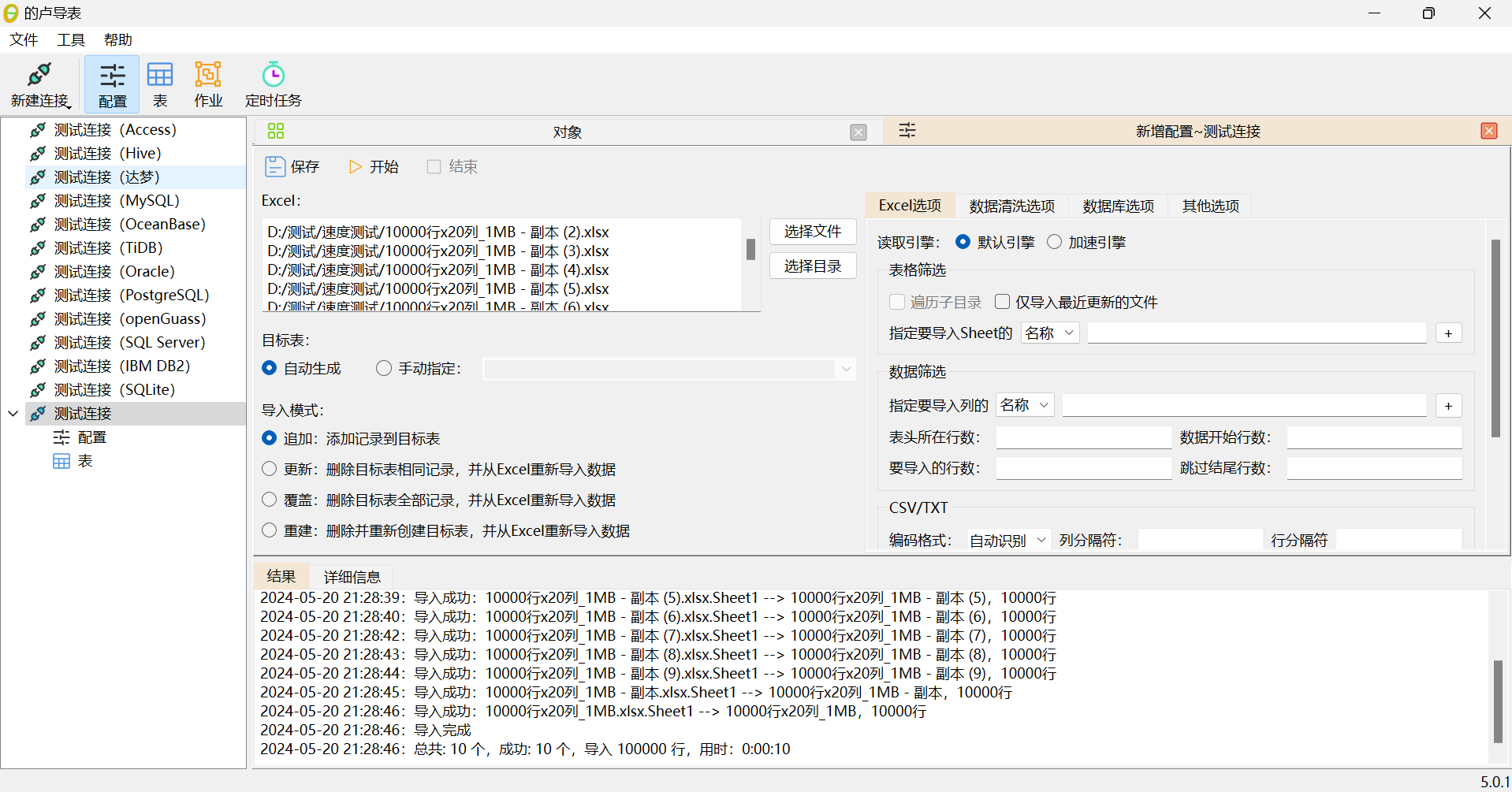1512x792 pixels.
Task: Click the green grid icon of 对象 tab
Action: (x=276, y=131)
